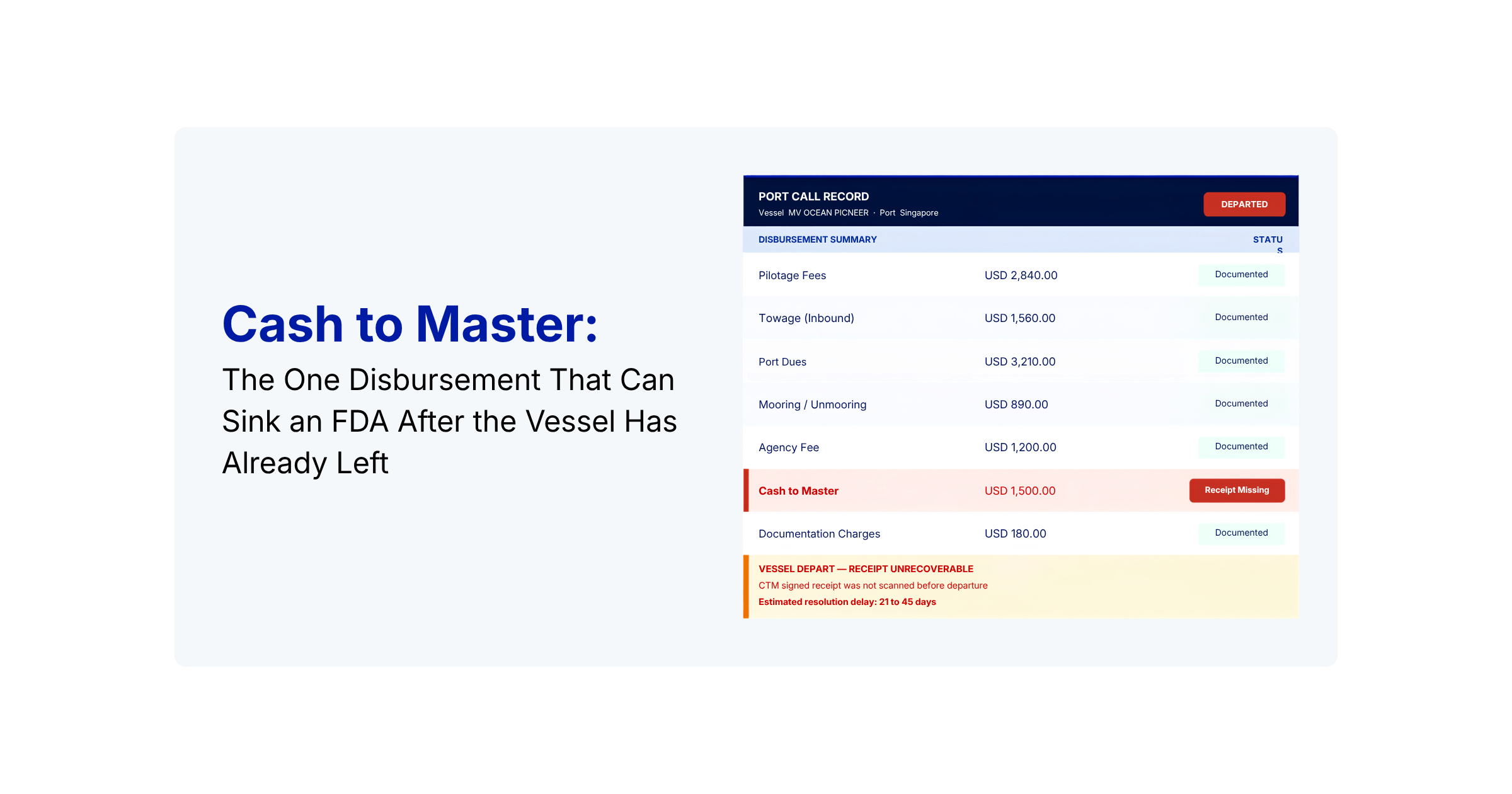The image size is (1512, 794).
Task: Select the Mooring / Unmooring row label
Action: tap(812, 405)
